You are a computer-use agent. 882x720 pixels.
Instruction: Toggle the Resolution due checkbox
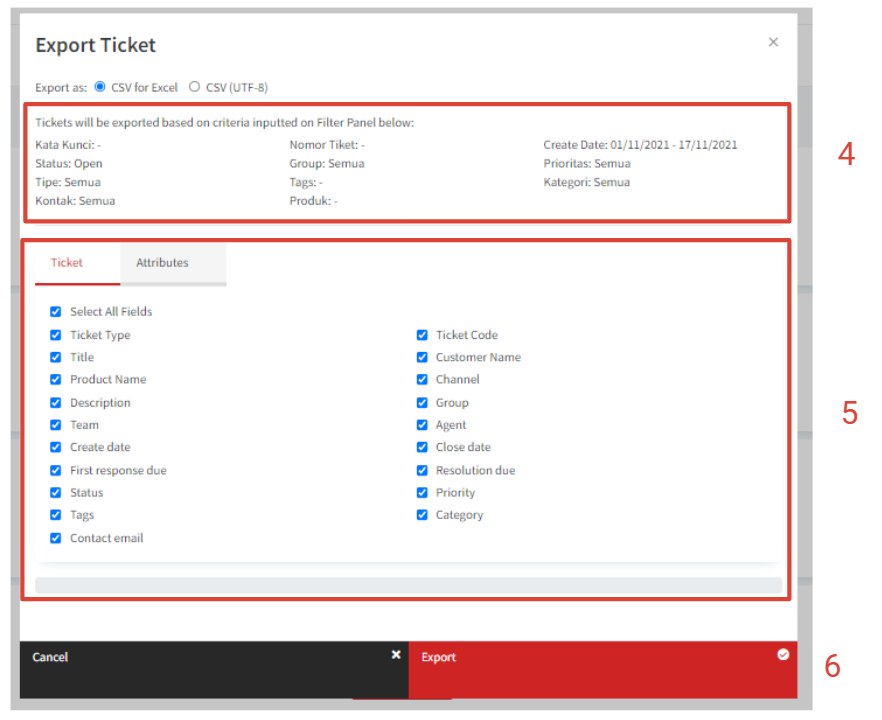[422, 470]
